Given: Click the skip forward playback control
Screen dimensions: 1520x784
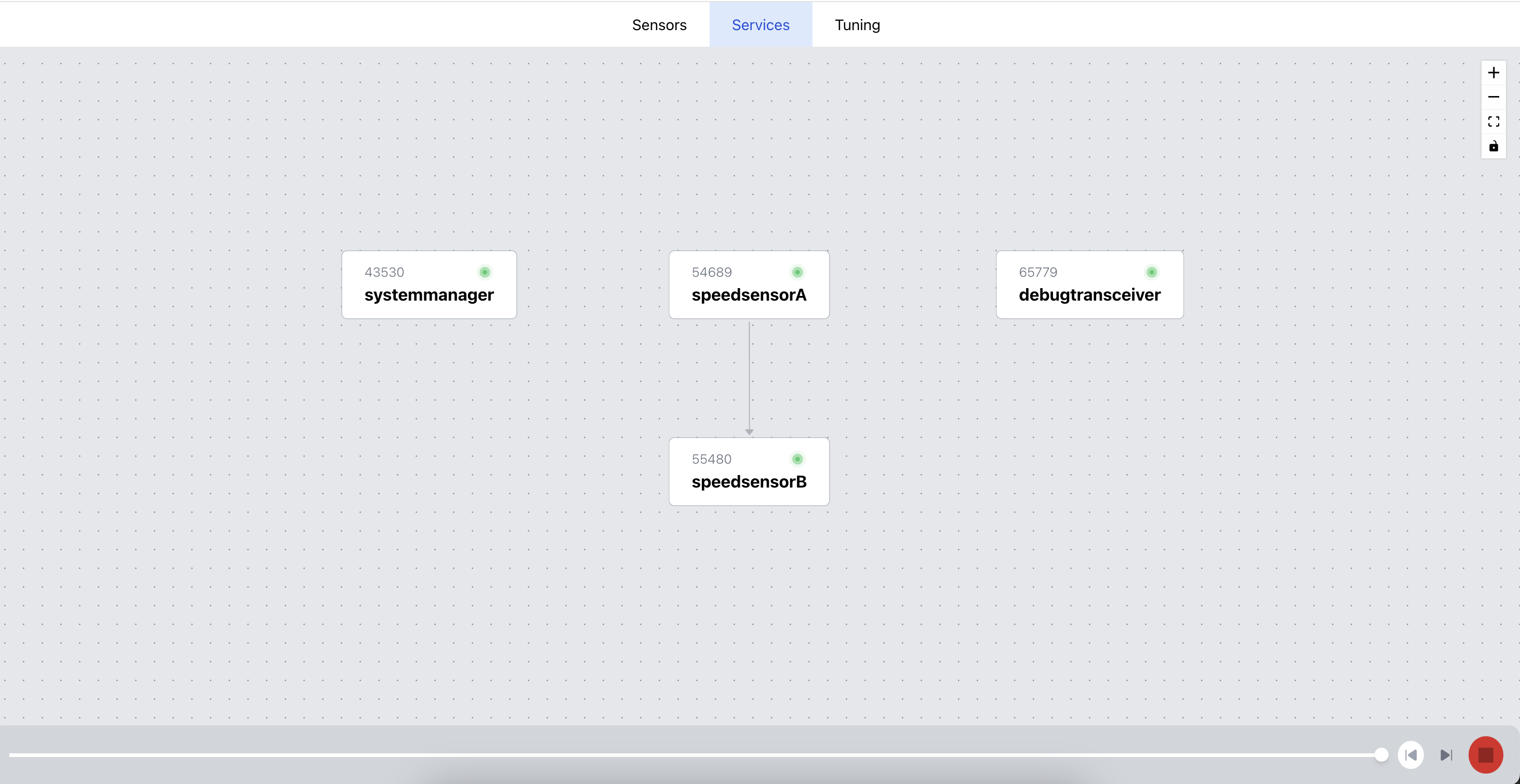Looking at the screenshot, I should tap(1447, 755).
